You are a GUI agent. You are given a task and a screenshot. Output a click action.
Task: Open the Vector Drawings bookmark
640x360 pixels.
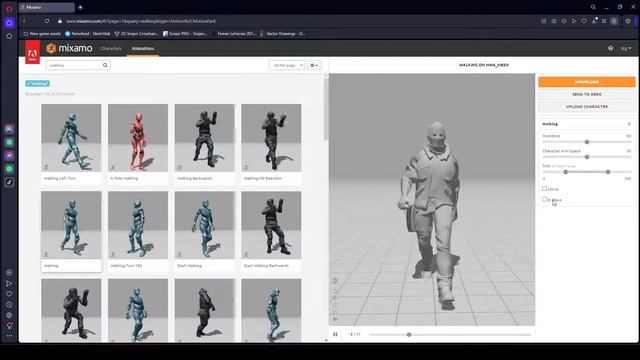coord(282,34)
